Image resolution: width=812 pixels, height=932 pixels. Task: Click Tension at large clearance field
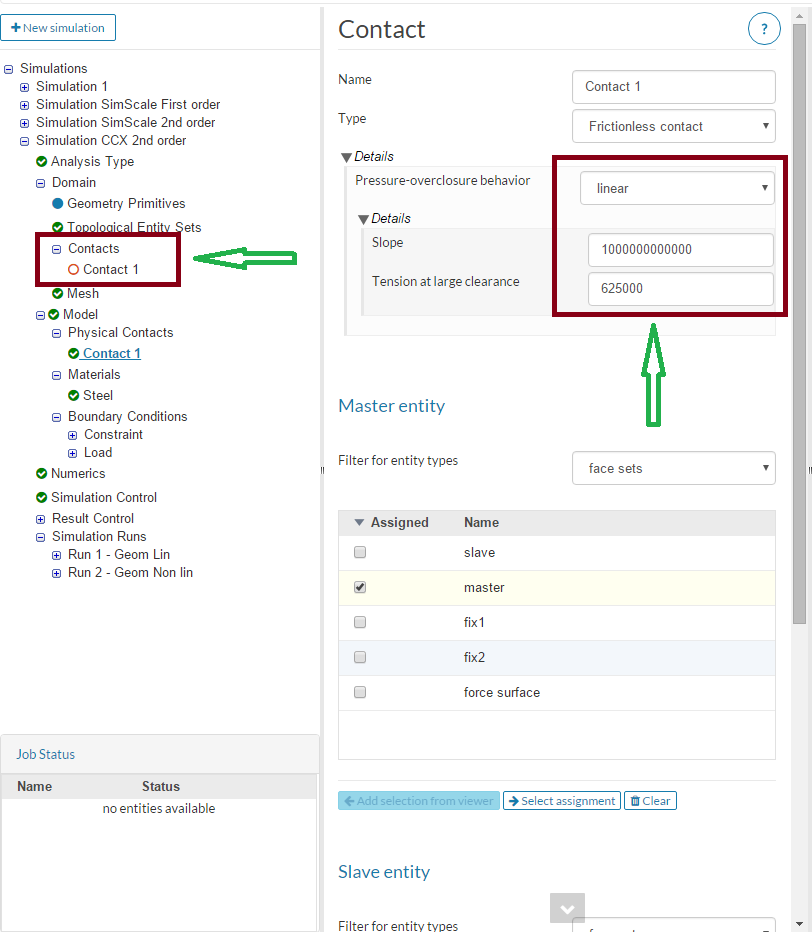(681, 289)
